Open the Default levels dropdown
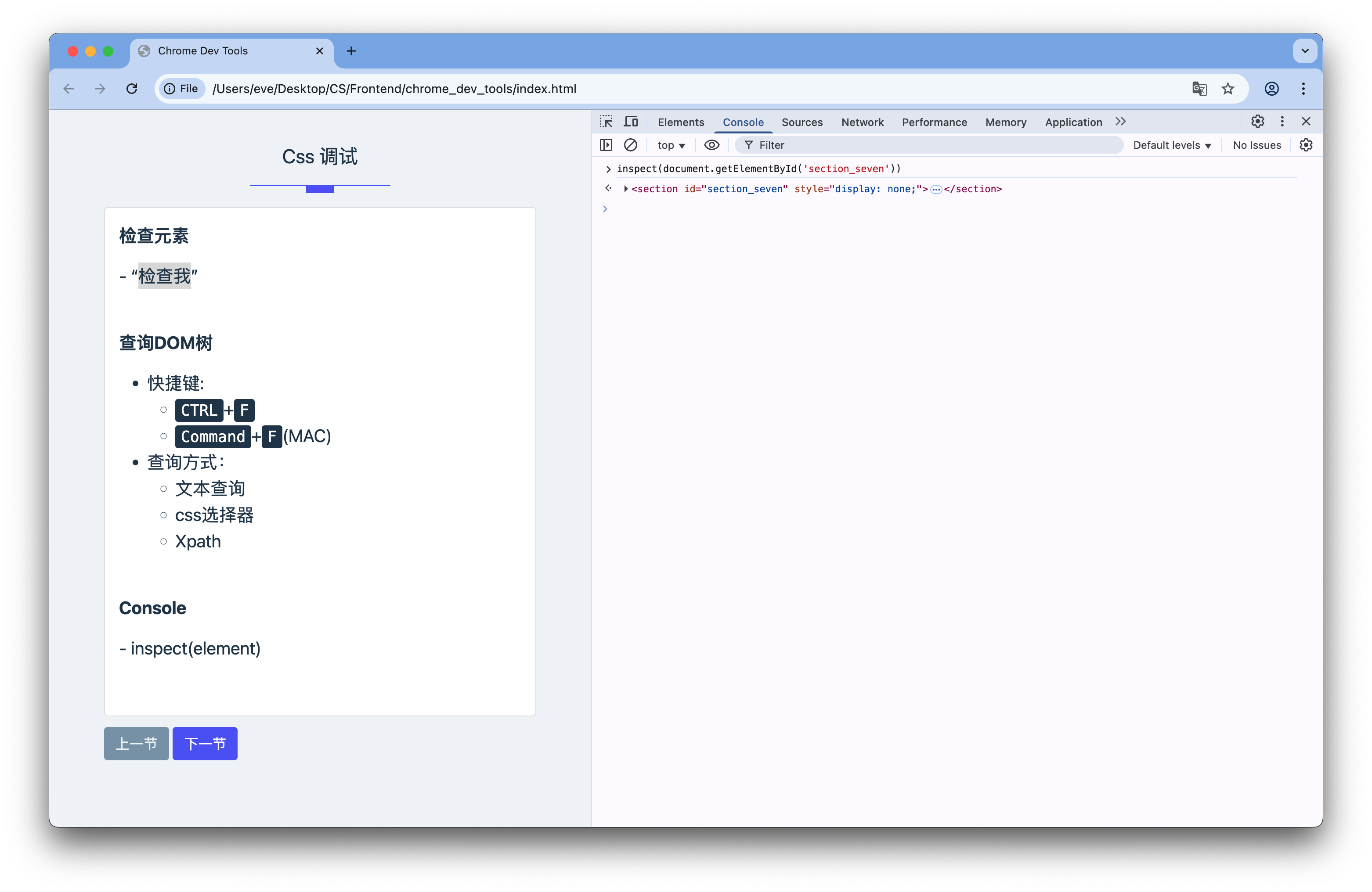This screenshot has width=1372, height=892. pyautogui.click(x=1171, y=144)
